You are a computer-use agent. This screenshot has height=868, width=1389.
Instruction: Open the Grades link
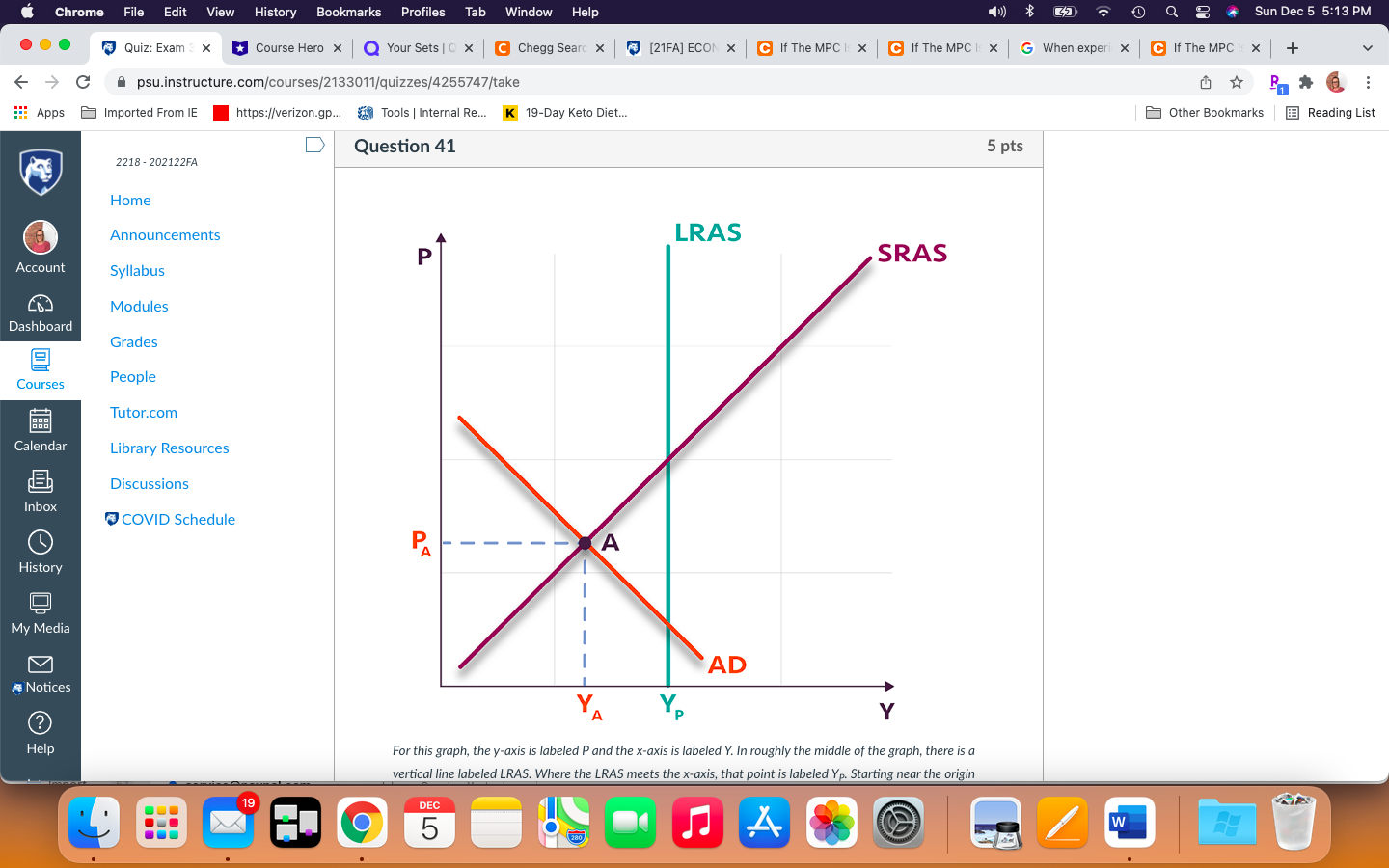point(133,342)
